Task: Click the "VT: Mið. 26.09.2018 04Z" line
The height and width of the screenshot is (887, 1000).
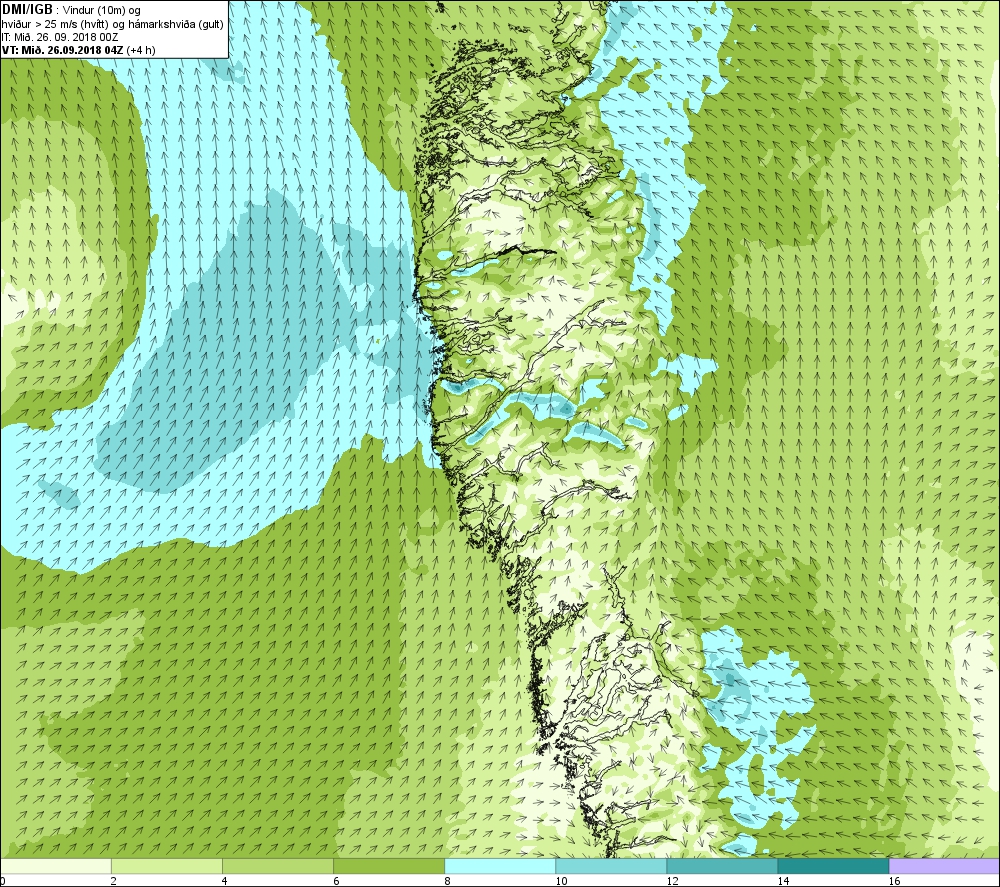Action: tap(63, 50)
